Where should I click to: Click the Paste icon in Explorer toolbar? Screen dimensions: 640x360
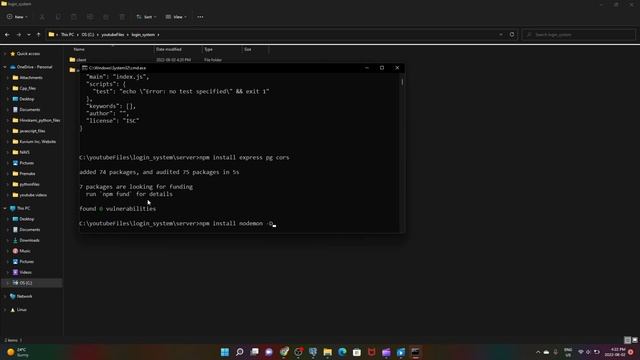click(x=74, y=17)
